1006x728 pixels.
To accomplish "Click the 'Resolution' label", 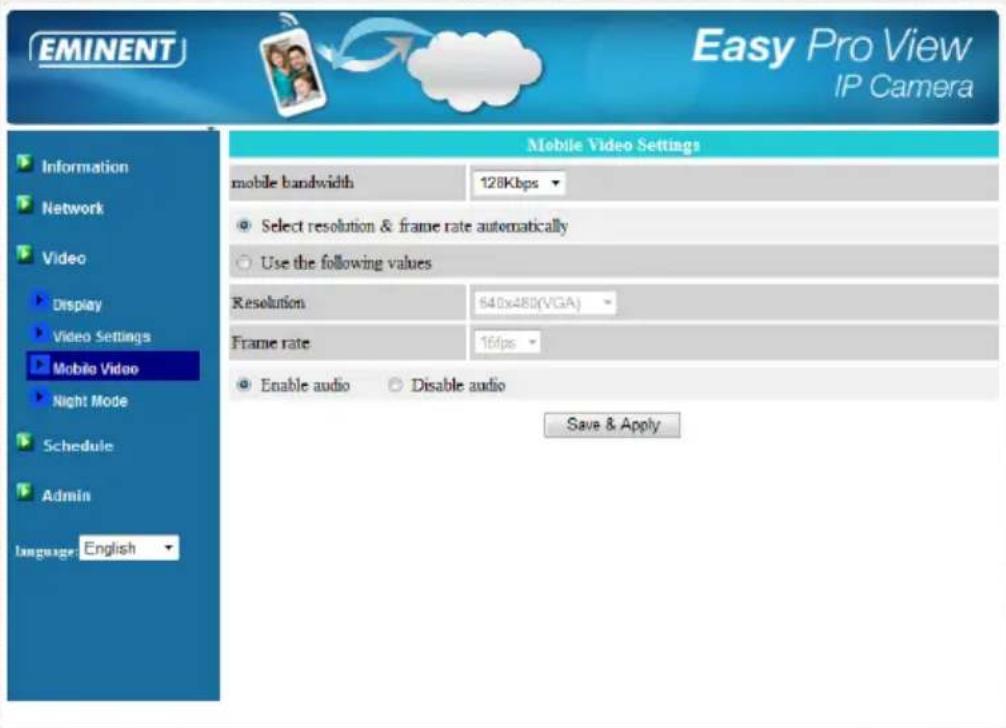I will [x=268, y=302].
